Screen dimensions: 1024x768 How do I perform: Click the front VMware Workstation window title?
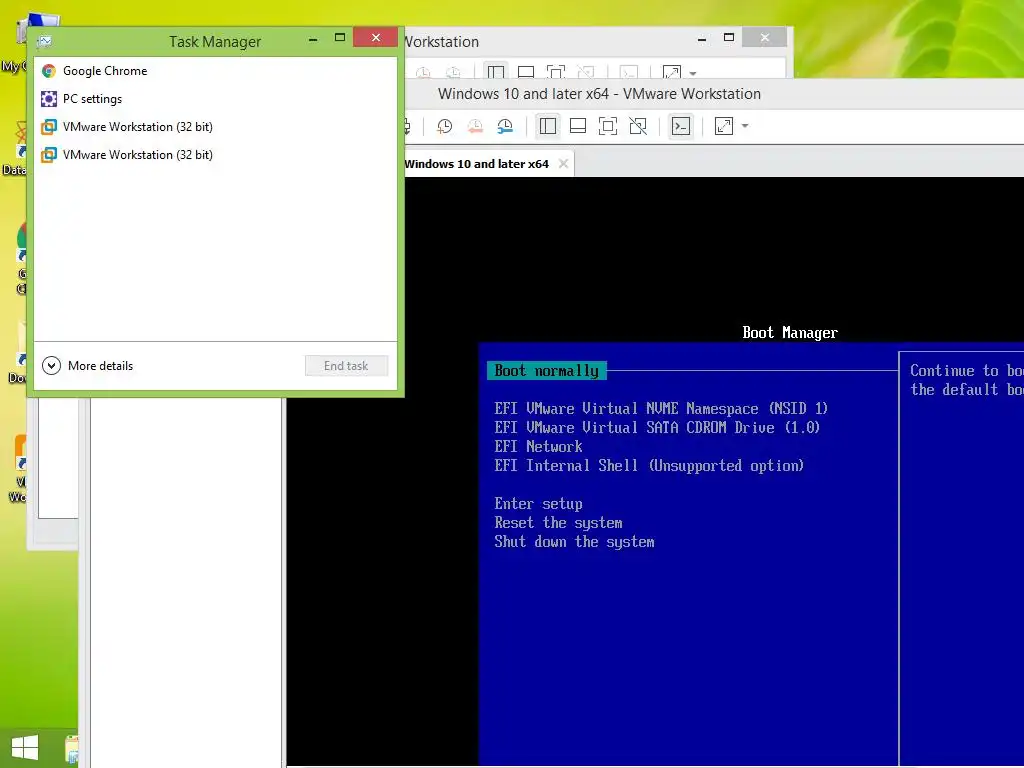click(599, 94)
